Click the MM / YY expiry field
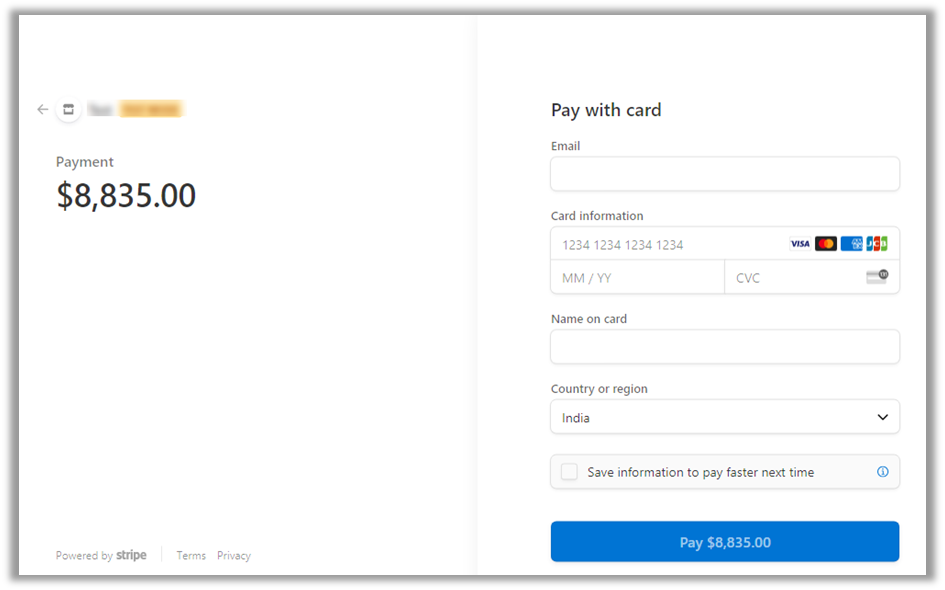The image size is (945, 590). coord(637,277)
